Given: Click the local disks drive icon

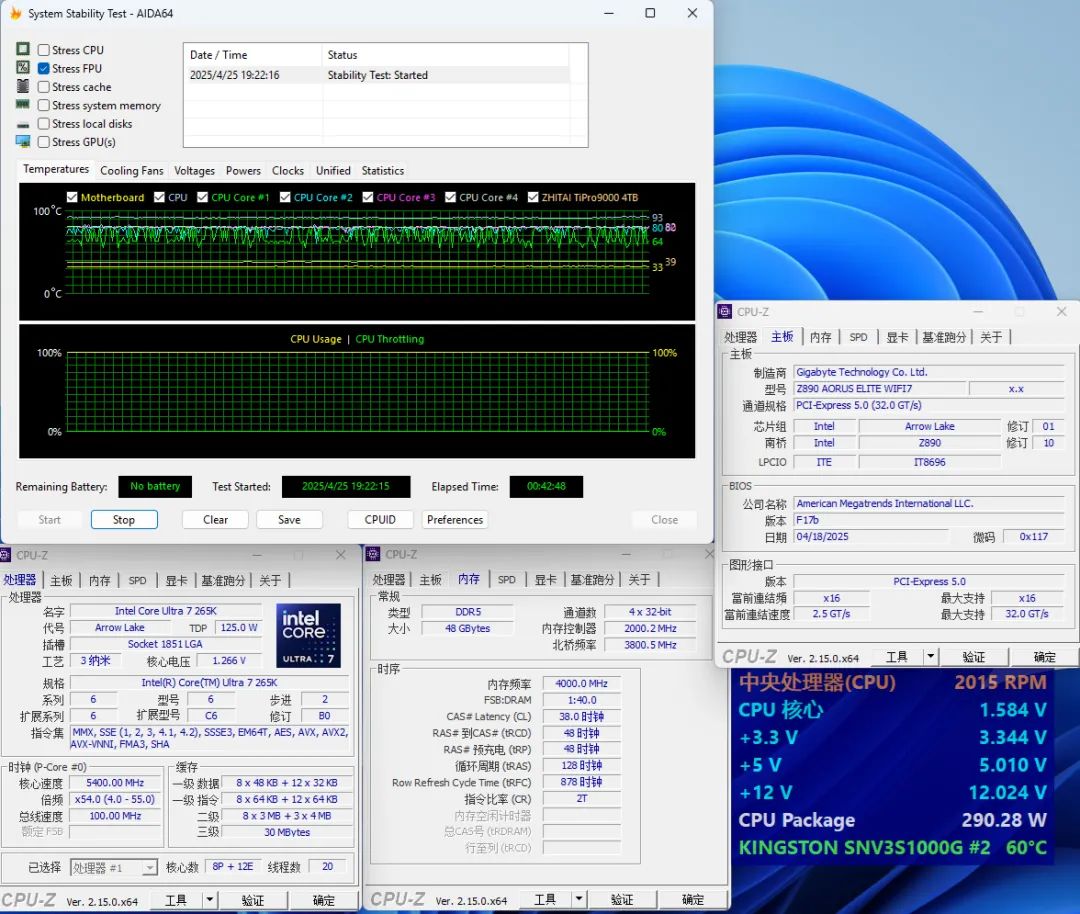Looking at the screenshot, I should click(23, 125).
